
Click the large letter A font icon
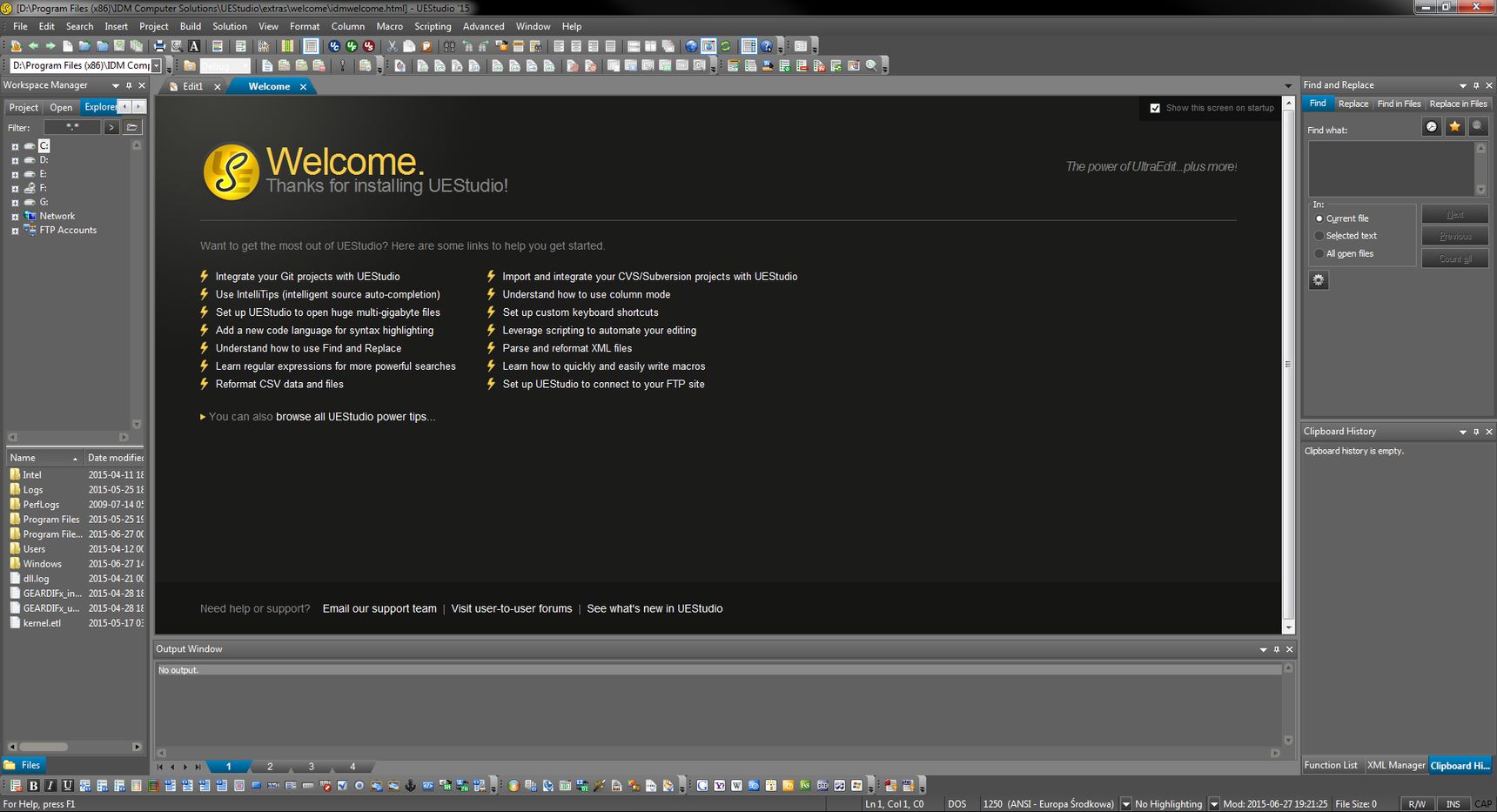pos(194,46)
